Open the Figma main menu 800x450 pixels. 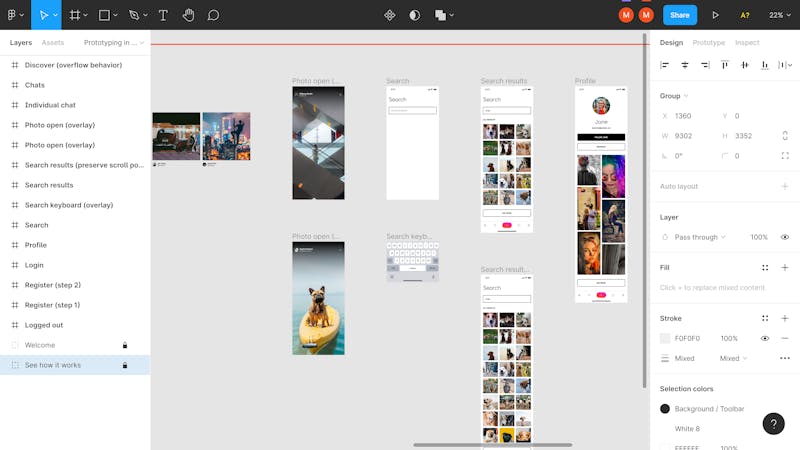(12, 15)
